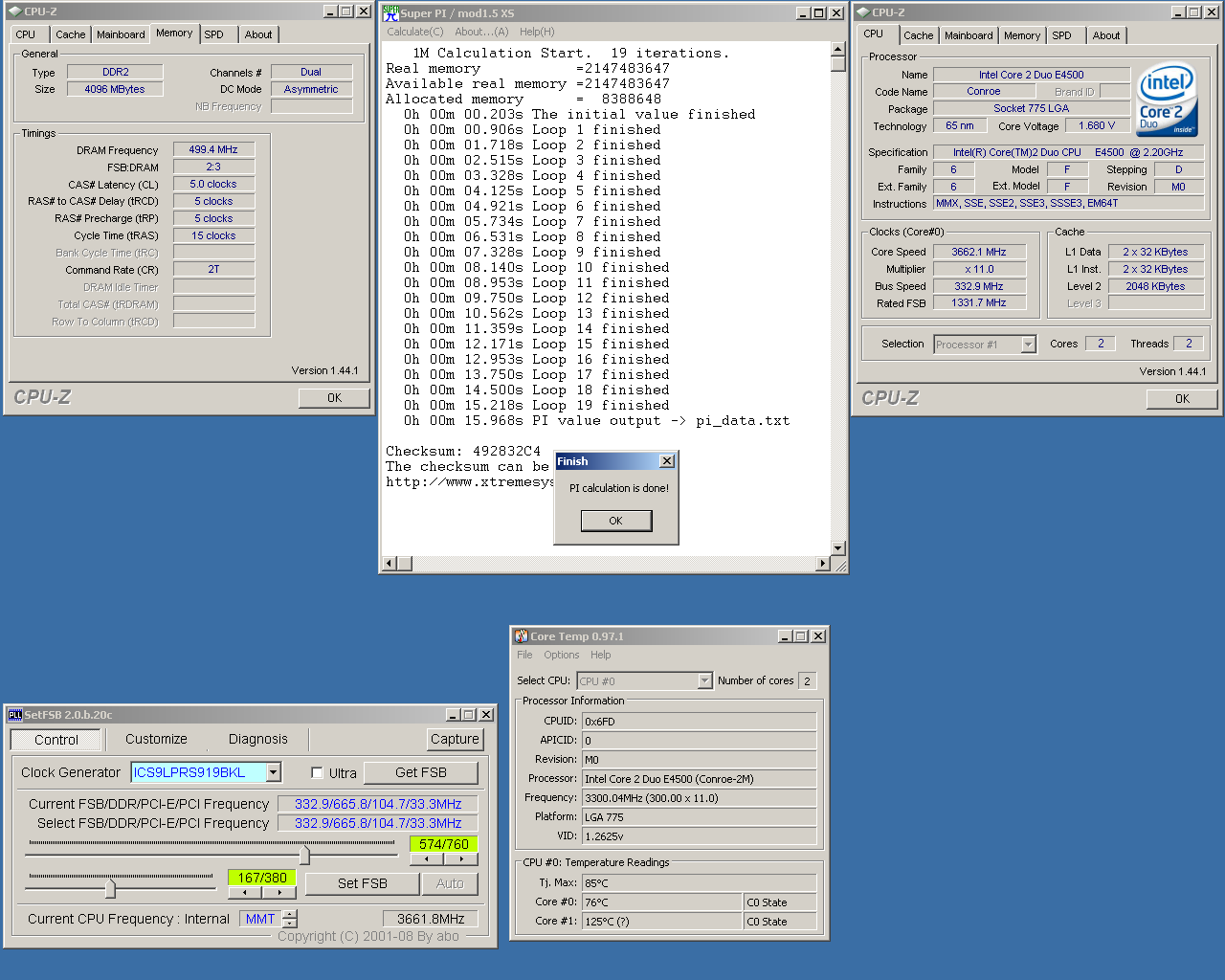Click the DRAM Frequency value 499.4 MHz
Image resolution: width=1225 pixels, height=980 pixels.
213,150
